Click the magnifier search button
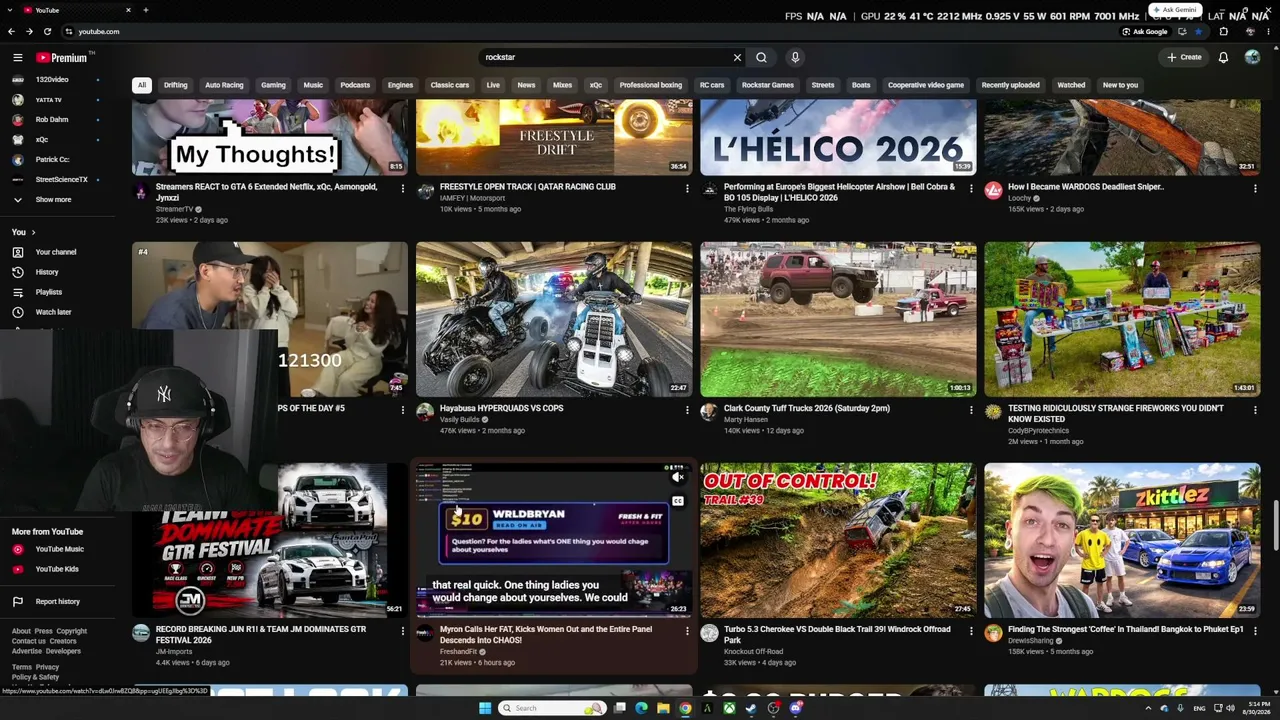This screenshot has height=720, width=1280. [761, 58]
